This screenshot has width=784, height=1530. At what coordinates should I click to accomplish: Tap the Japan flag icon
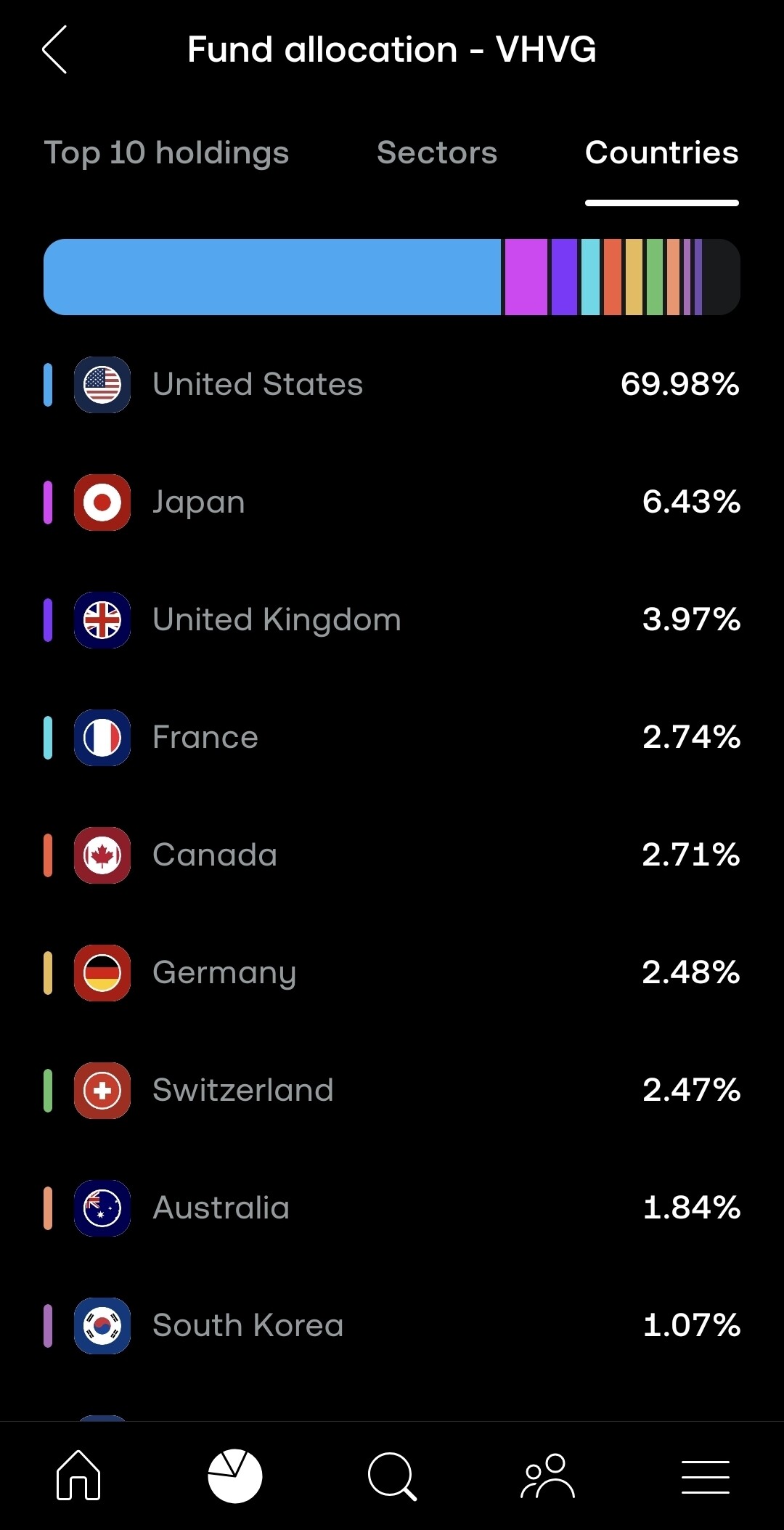coord(102,502)
